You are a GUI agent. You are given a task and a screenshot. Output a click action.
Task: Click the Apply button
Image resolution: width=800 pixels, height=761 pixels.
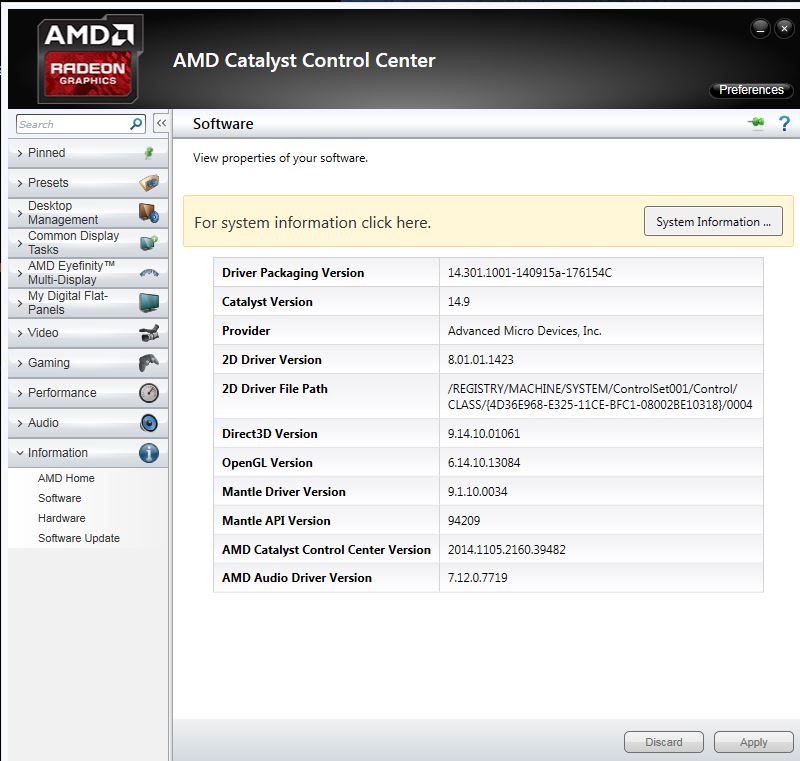click(754, 742)
